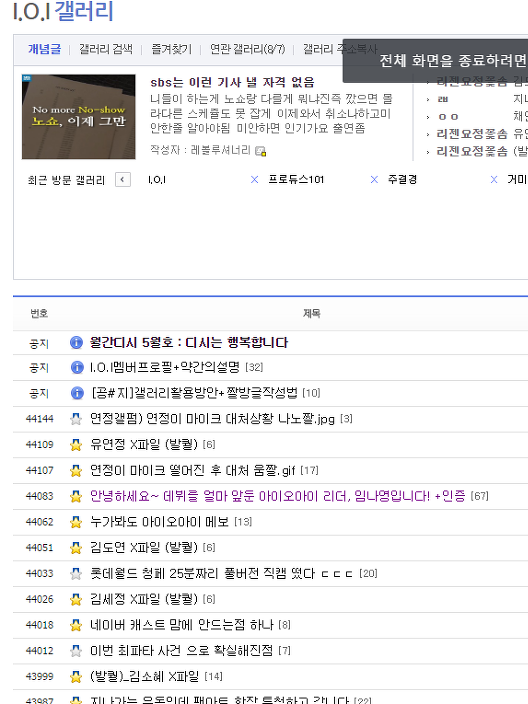Click star icon of post 44083
Viewport: 528px width, 704px height.
coord(76,497)
